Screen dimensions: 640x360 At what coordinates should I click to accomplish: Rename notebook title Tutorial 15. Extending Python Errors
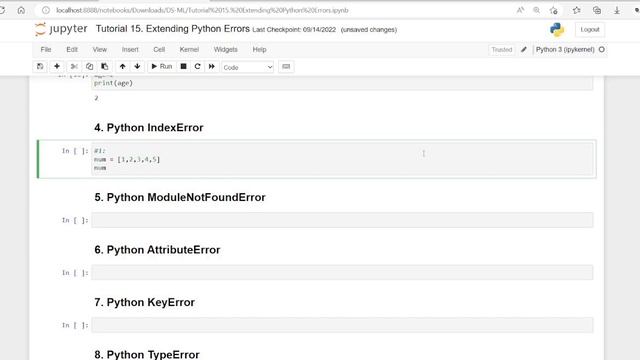point(173,29)
